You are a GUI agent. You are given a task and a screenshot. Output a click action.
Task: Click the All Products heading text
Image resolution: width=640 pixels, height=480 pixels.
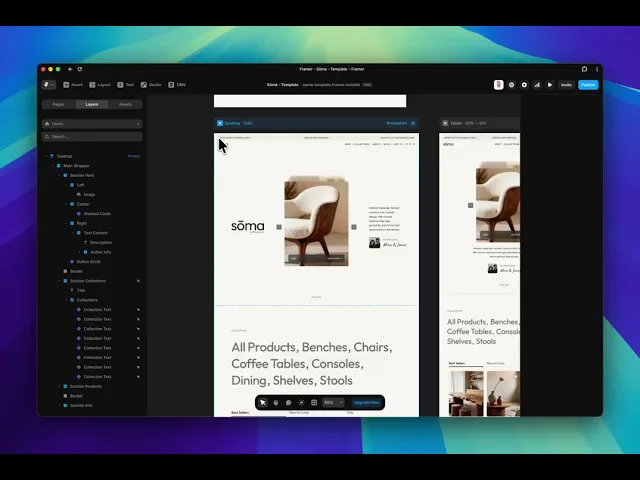click(312, 364)
